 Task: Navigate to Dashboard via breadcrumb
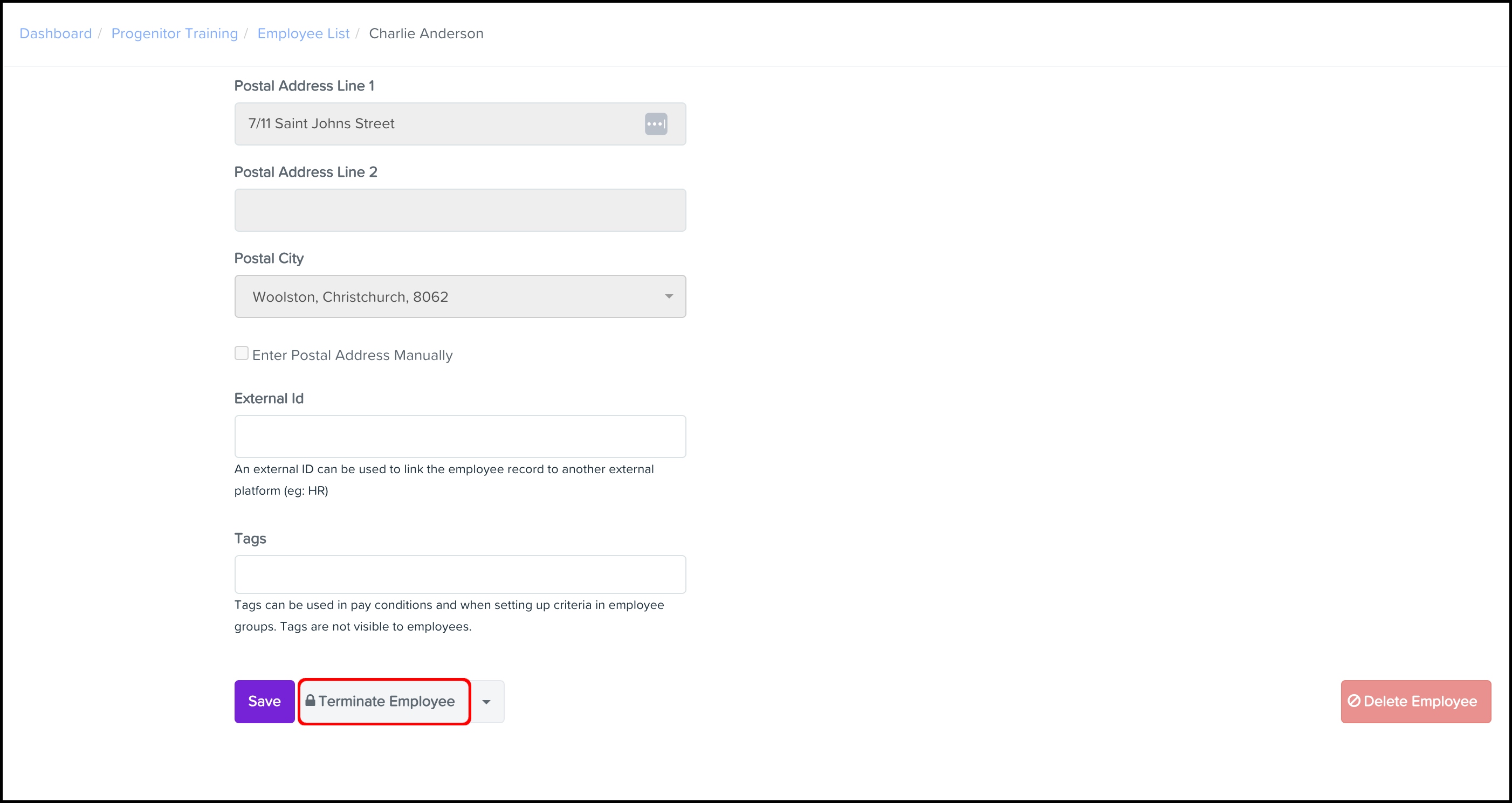click(x=55, y=33)
